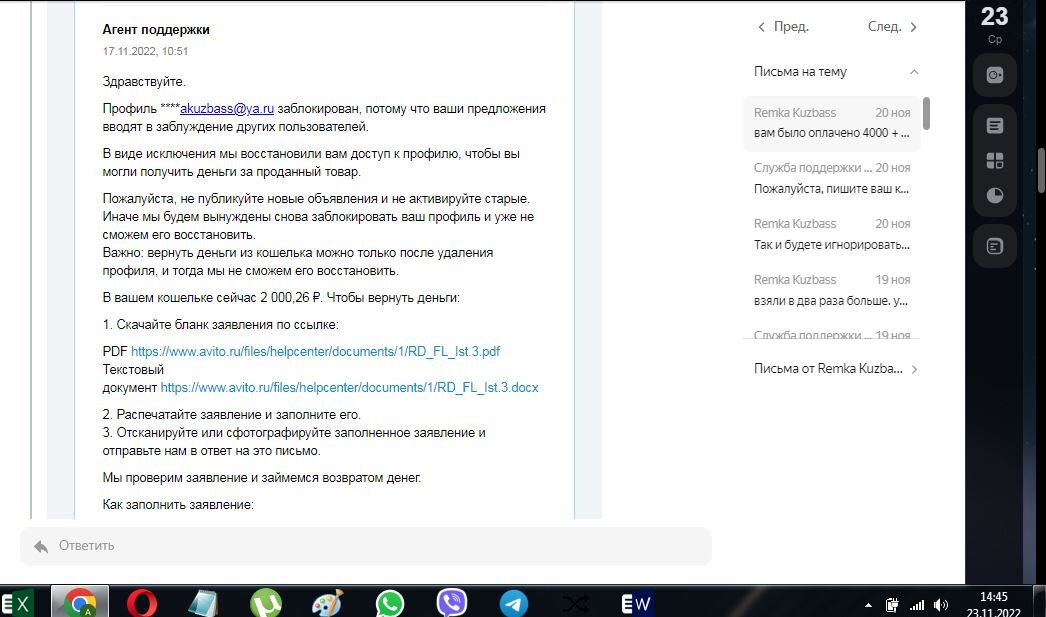The height and width of the screenshot is (617, 1046).
Task: Open the bottom document icon in sidebar
Action: [995, 246]
